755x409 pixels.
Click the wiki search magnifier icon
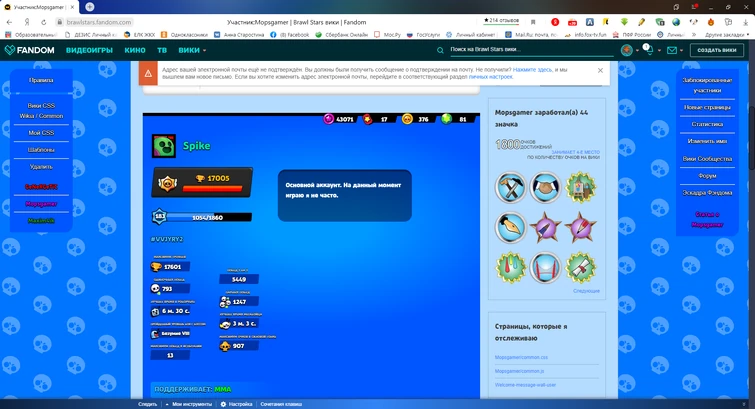pyautogui.click(x=440, y=50)
